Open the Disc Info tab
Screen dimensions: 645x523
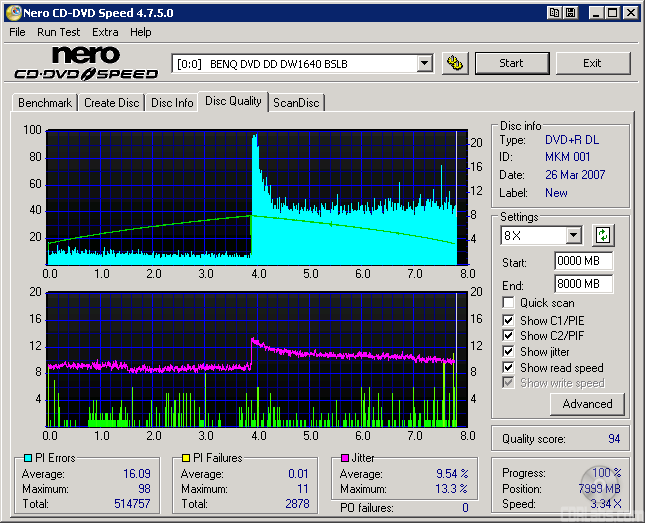[x=172, y=103]
